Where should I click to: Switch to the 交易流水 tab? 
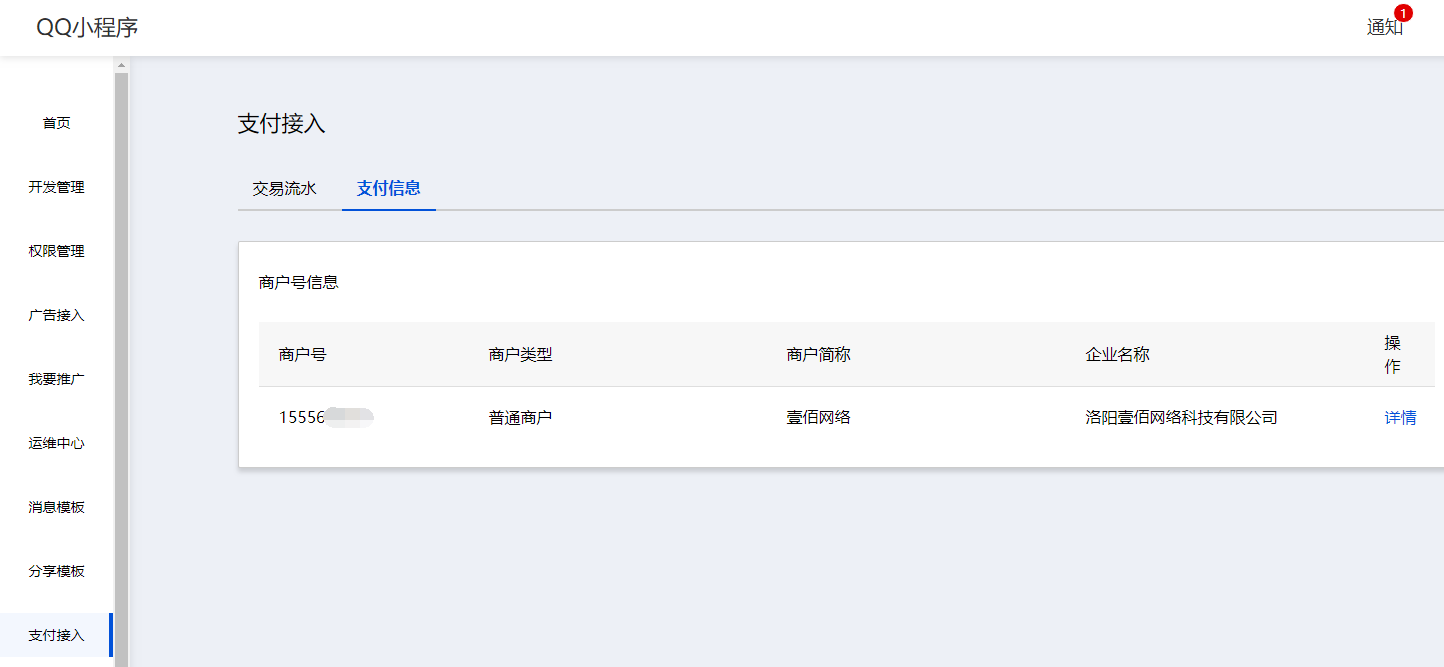click(x=284, y=188)
